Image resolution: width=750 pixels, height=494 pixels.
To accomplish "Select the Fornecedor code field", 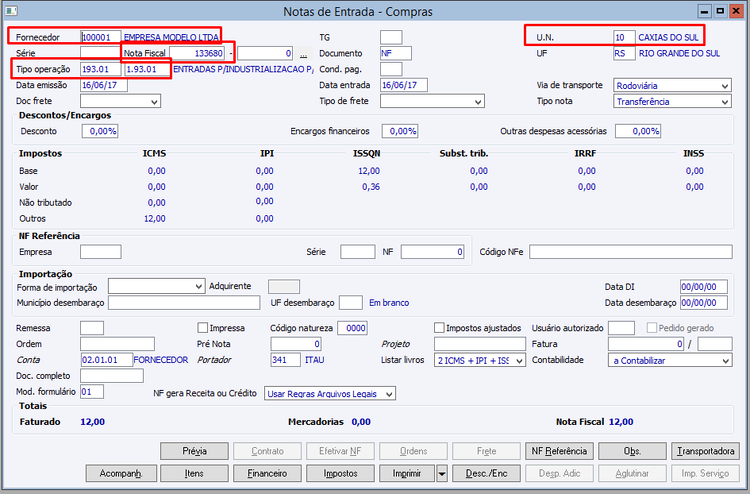I will [x=100, y=37].
